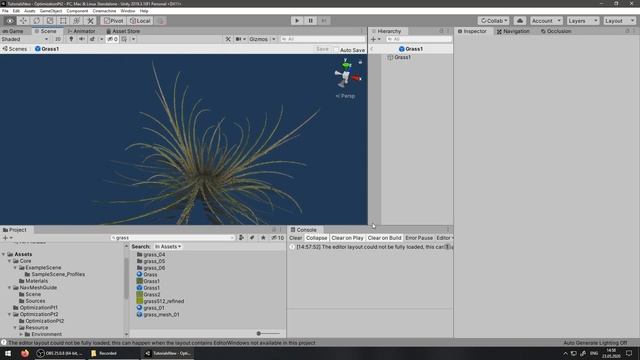Screen dimensions: 640x360
Task: Toggle scene audio speaker icon
Action: pyautogui.click(x=82, y=39)
